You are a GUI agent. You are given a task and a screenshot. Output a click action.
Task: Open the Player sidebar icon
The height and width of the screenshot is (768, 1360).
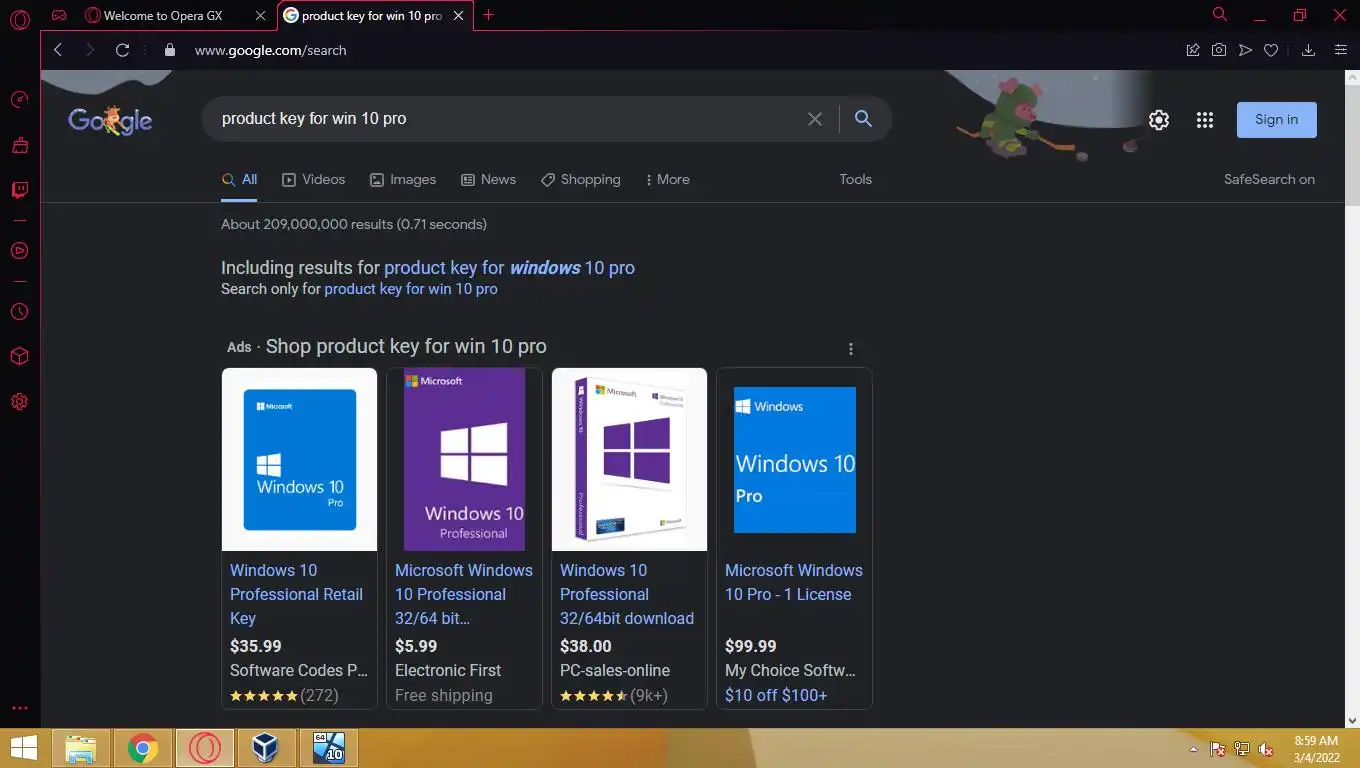pyautogui.click(x=19, y=250)
